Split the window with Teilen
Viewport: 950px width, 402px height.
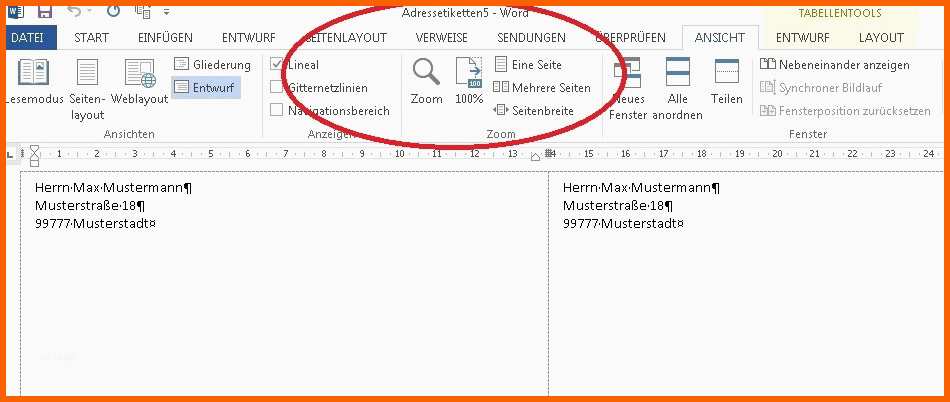[727, 82]
